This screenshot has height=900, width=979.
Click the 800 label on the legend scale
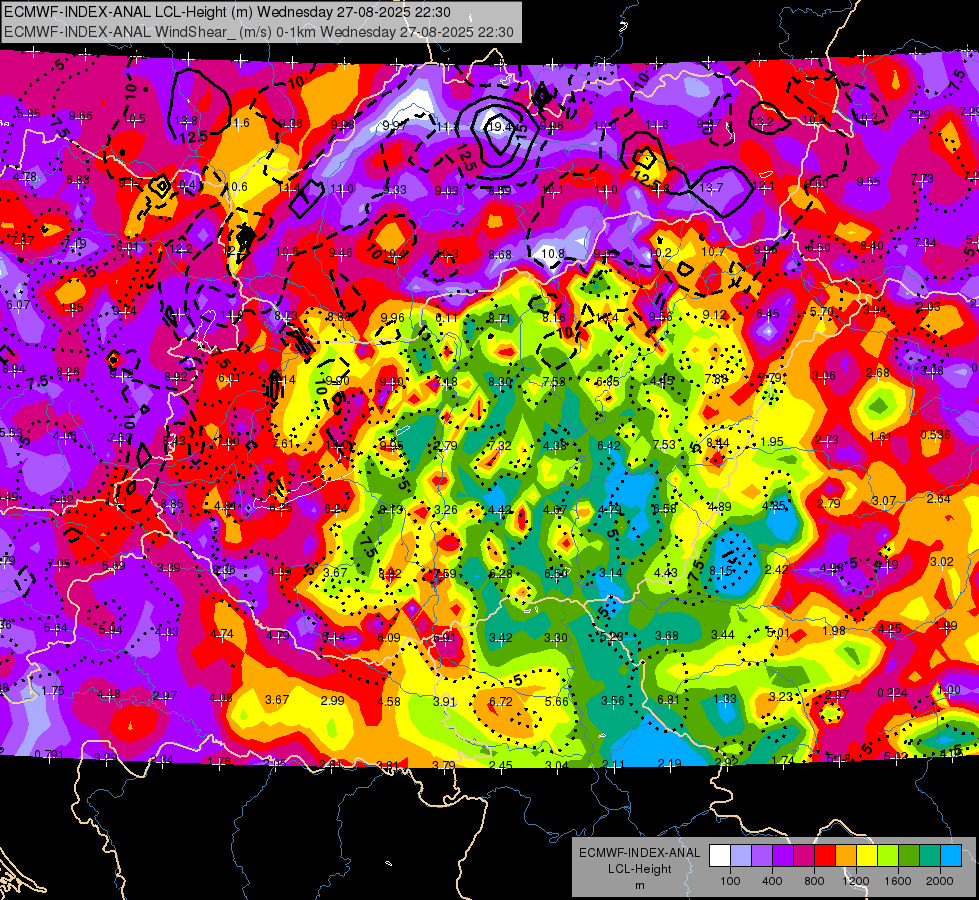[x=814, y=881]
